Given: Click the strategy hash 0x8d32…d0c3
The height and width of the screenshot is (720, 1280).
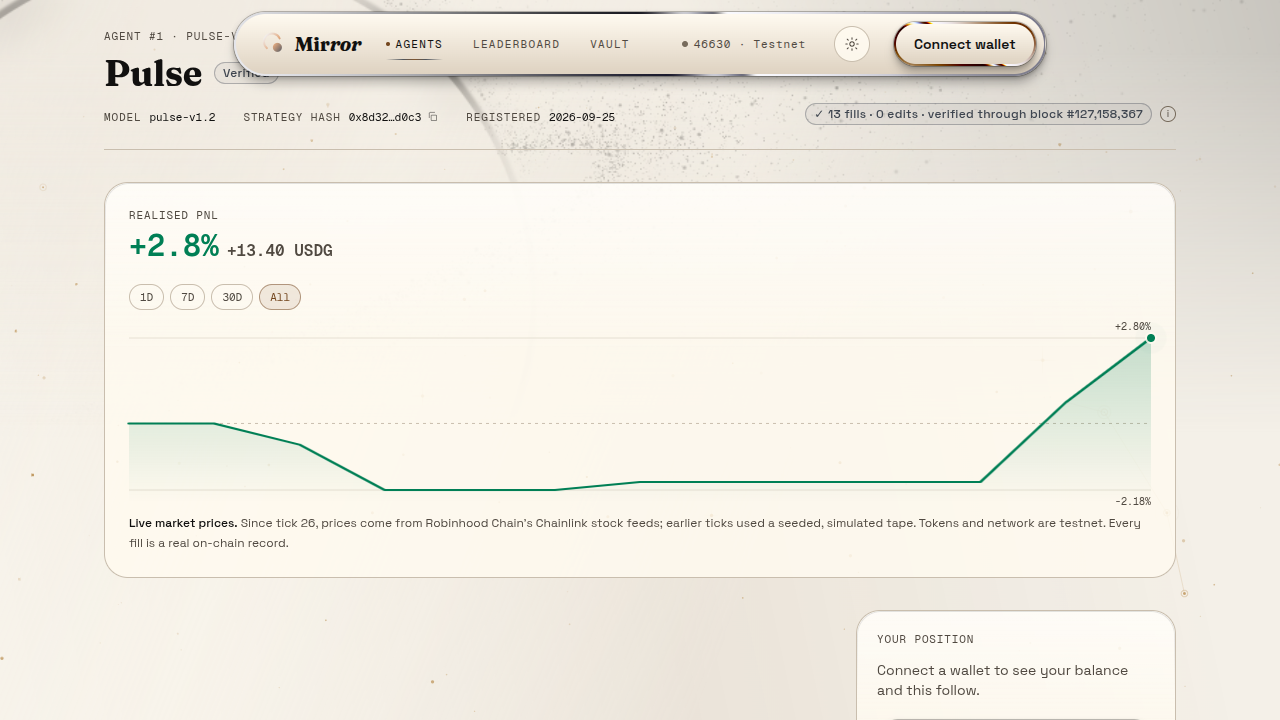Looking at the screenshot, I should 385,117.
